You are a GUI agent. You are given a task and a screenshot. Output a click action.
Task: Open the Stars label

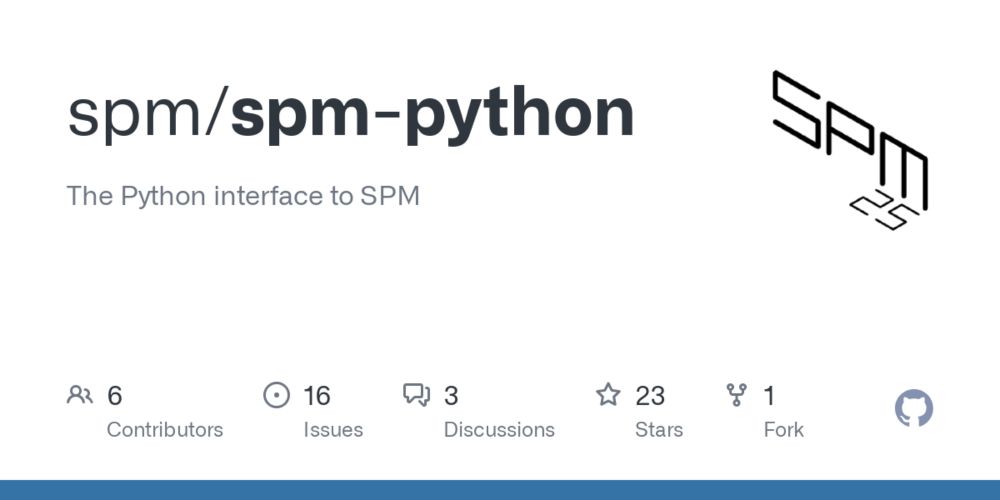click(659, 430)
